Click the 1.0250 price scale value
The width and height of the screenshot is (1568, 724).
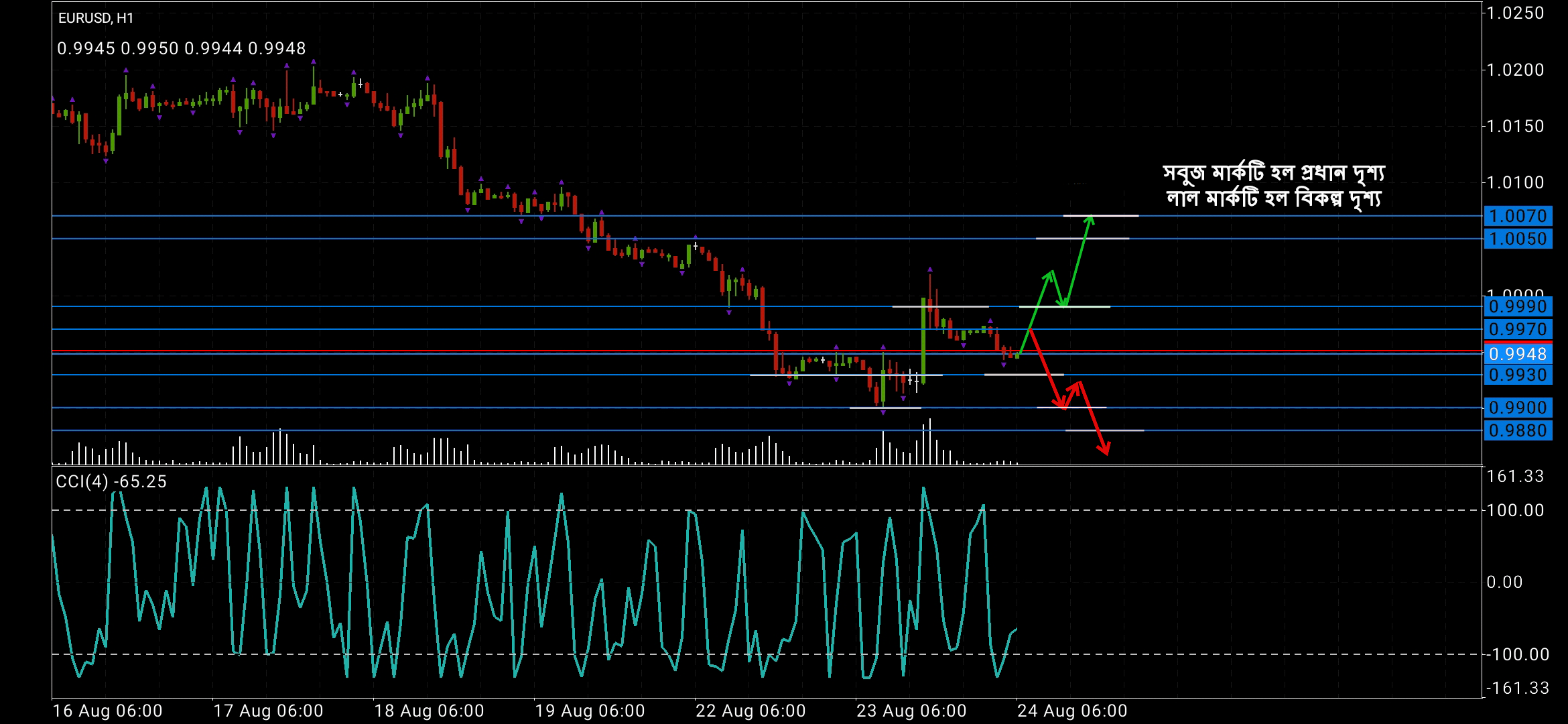(1515, 13)
